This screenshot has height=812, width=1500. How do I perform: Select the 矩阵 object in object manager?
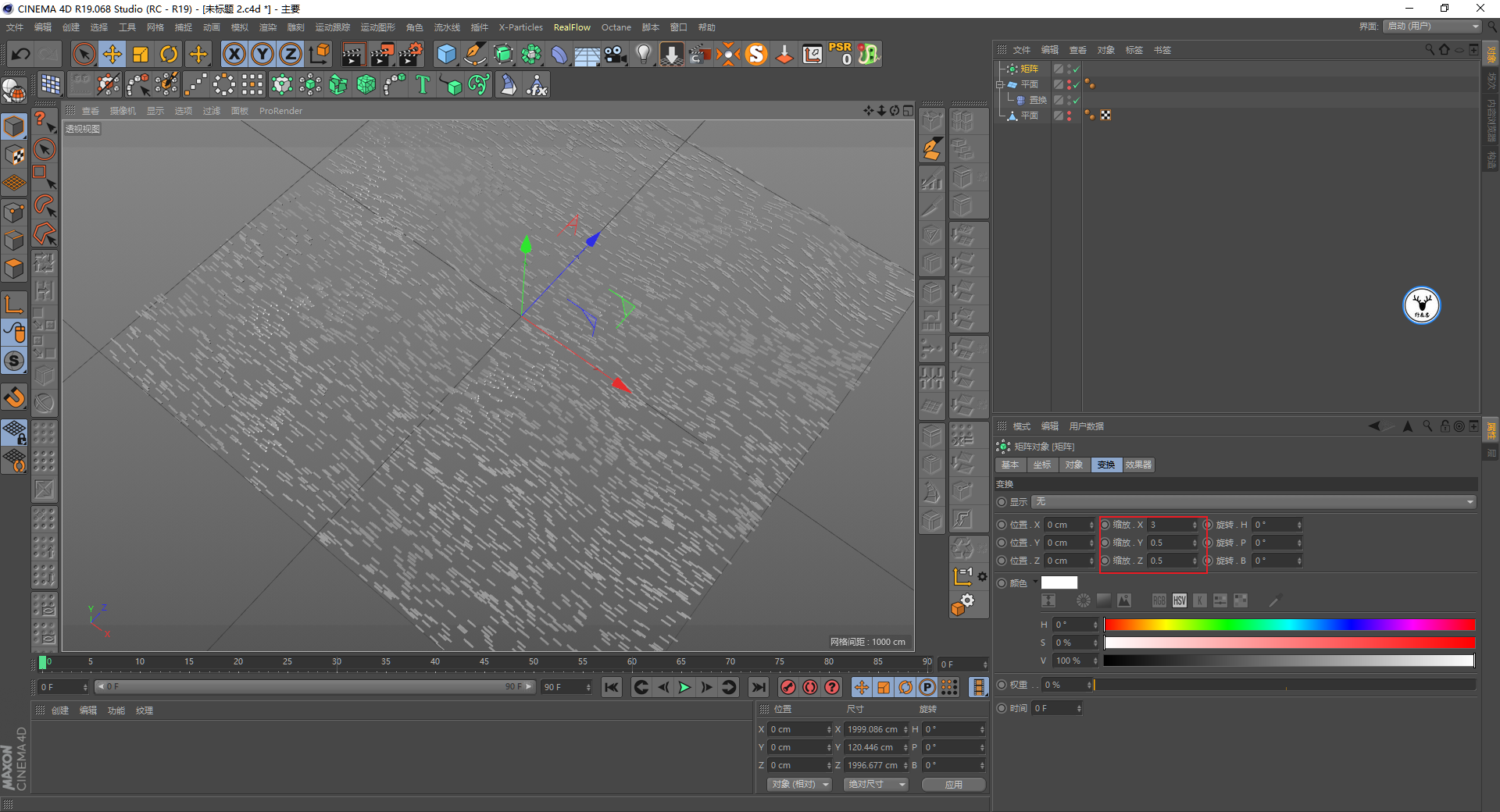pos(1029,69)
